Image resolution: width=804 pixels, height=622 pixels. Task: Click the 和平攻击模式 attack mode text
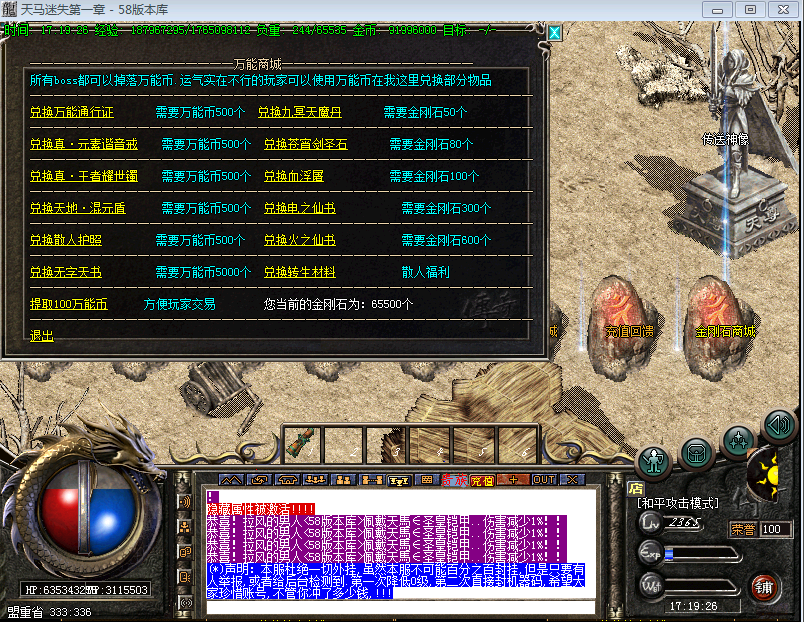[678, 504]
